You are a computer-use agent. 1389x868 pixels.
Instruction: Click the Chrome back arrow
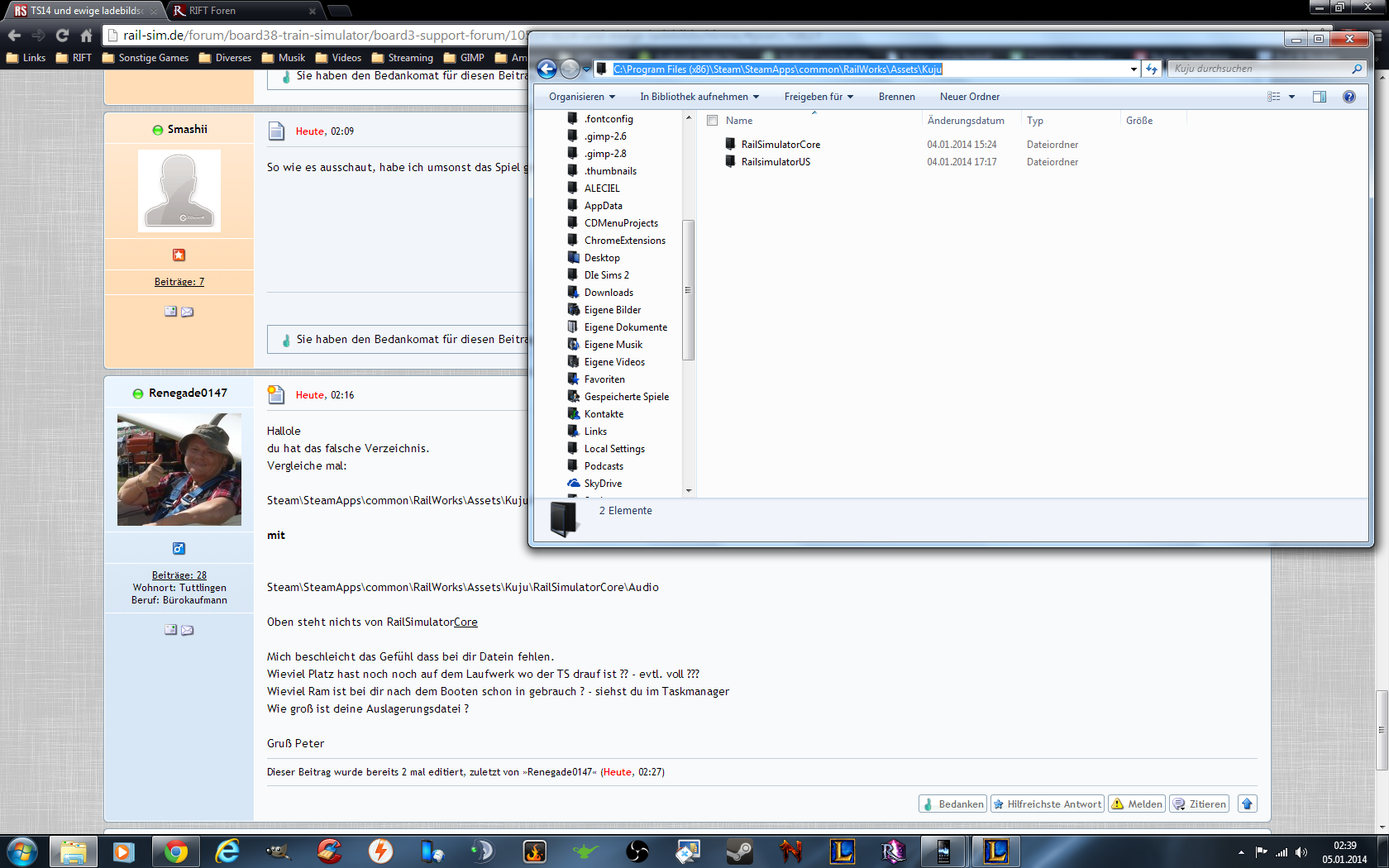point(14,36)
